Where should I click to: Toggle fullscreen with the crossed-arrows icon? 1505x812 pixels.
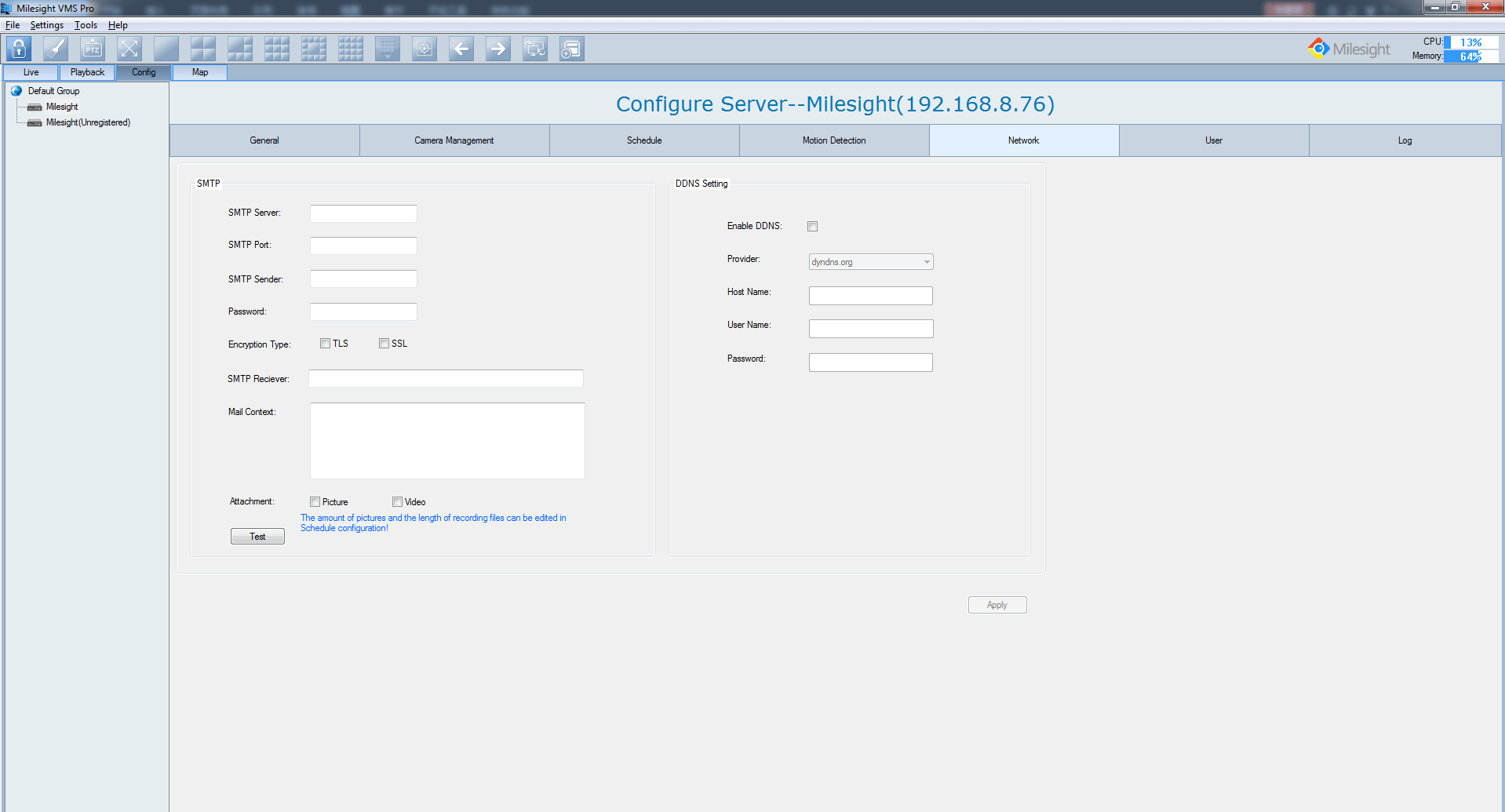[x=129, y=49]
